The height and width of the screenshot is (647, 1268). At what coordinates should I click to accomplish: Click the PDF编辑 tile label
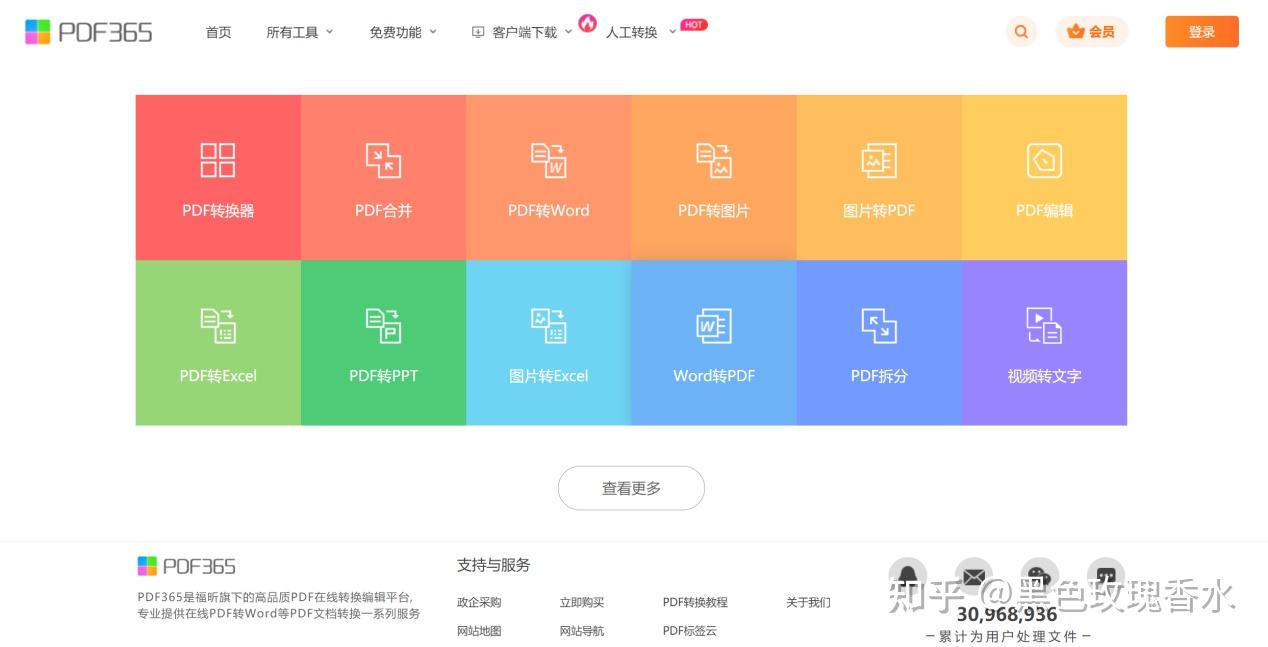coord(1044,211)
